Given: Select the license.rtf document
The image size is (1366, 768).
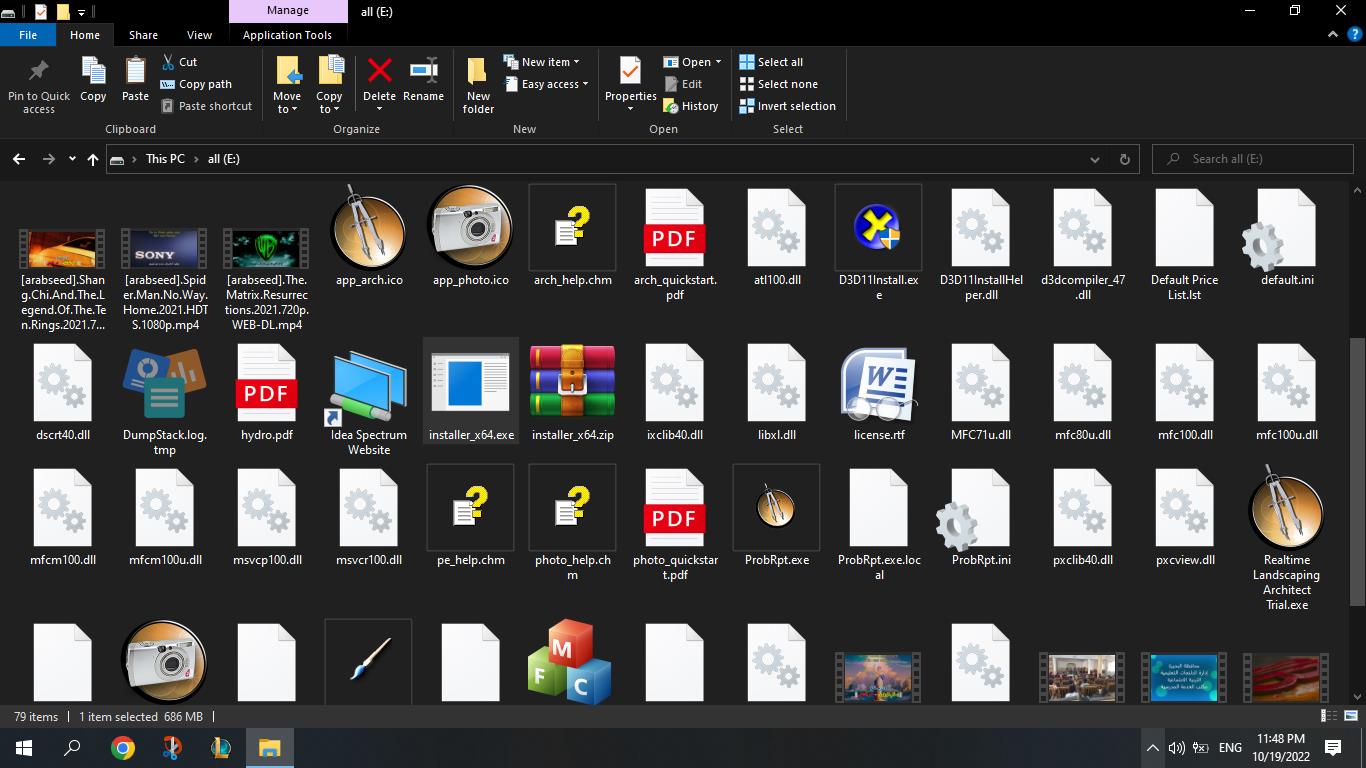Looking at the screenshot, I should (x=878, y=393).
